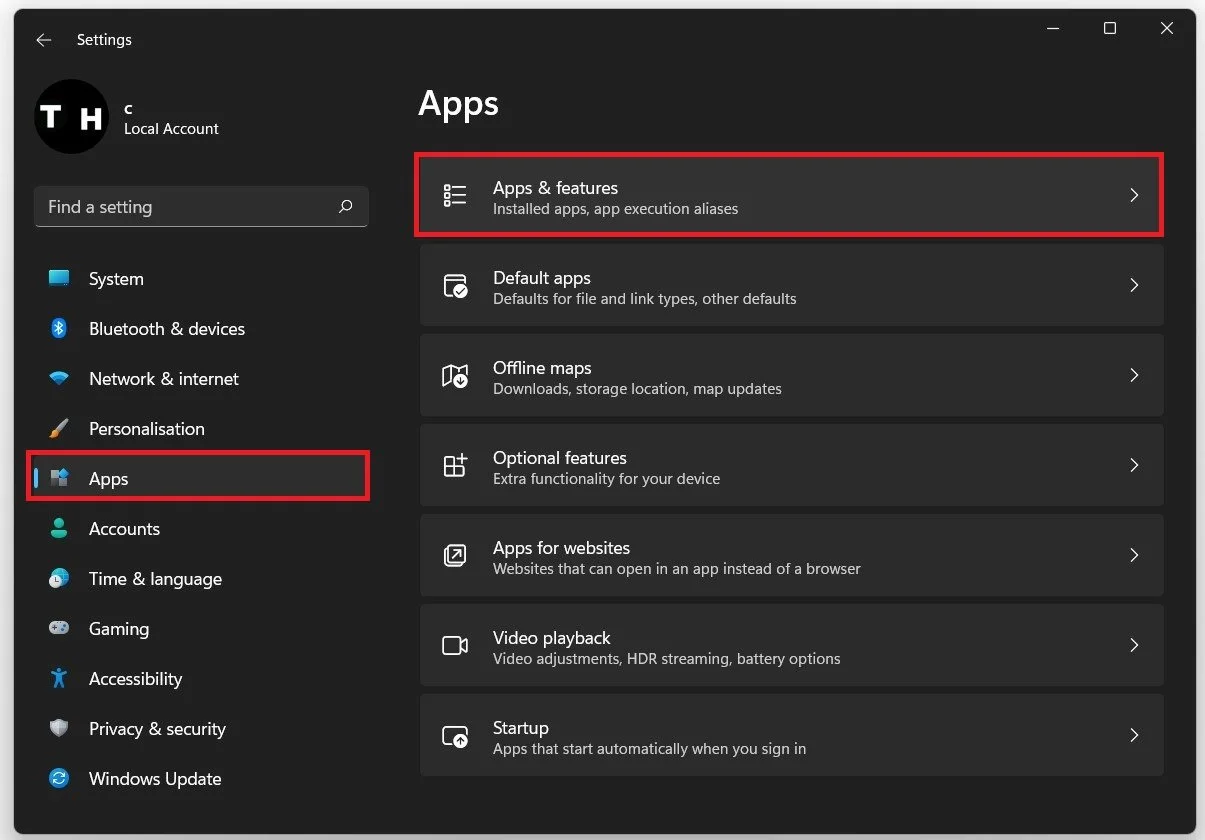Open Optional features title
The height and width of the screenshot is (840, 1205).
(x=560, y=458)
